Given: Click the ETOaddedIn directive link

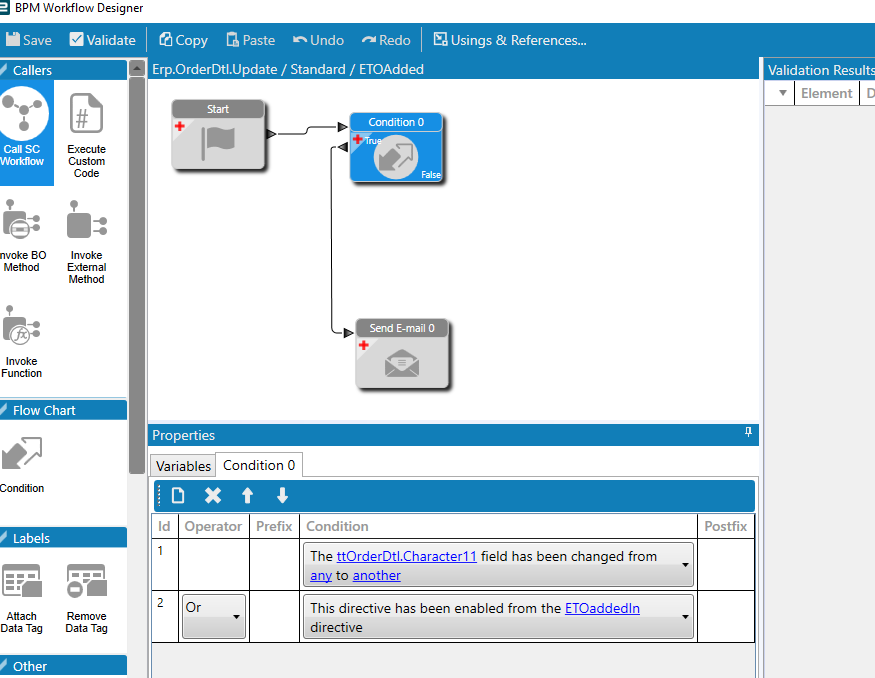Looking at the screenshot, I should (602, 608).
